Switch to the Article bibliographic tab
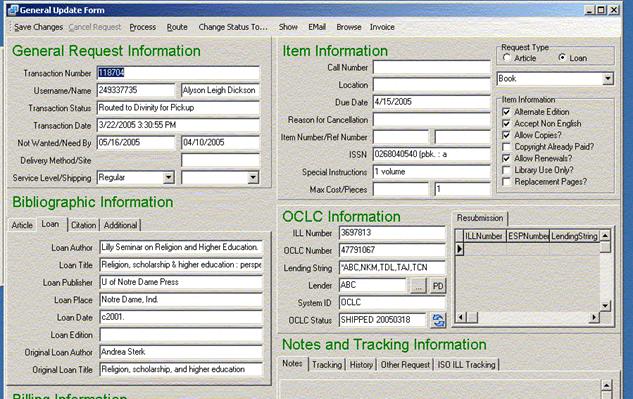The width and height of the screenshot is (633, 399). coord(22,225)
